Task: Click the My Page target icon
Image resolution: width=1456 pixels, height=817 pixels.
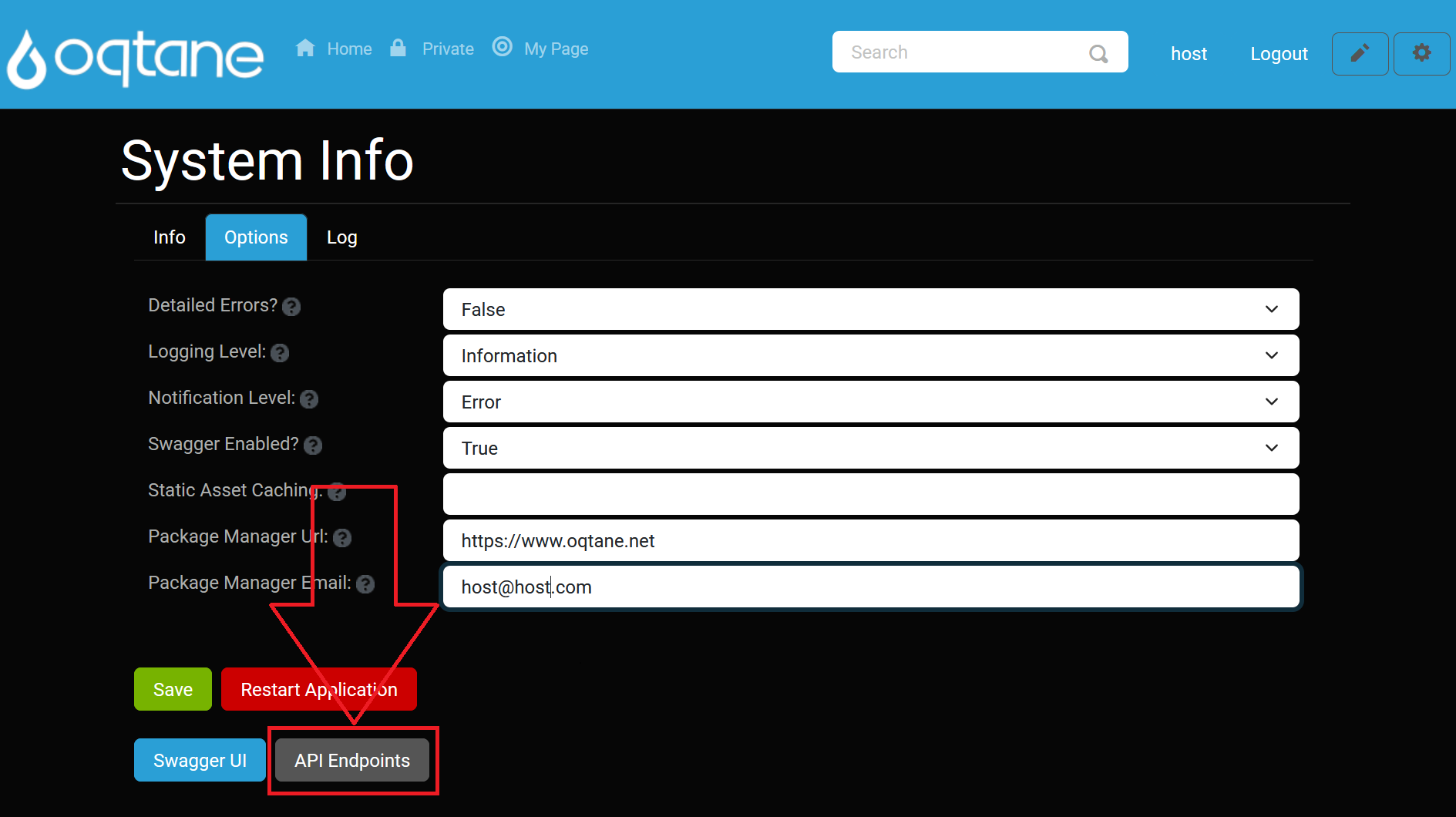Action: point(502,47)
